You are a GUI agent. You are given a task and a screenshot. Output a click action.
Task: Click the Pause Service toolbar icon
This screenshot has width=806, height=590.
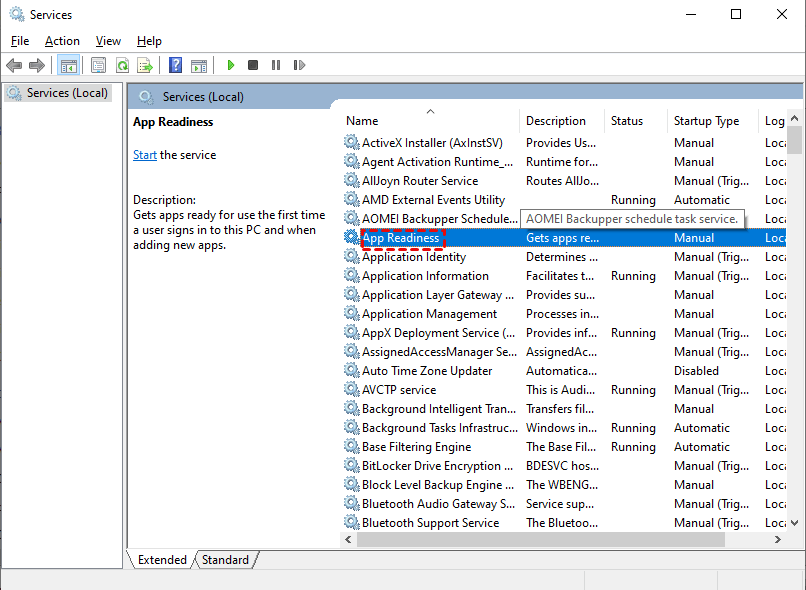click(x=276, y=65)
